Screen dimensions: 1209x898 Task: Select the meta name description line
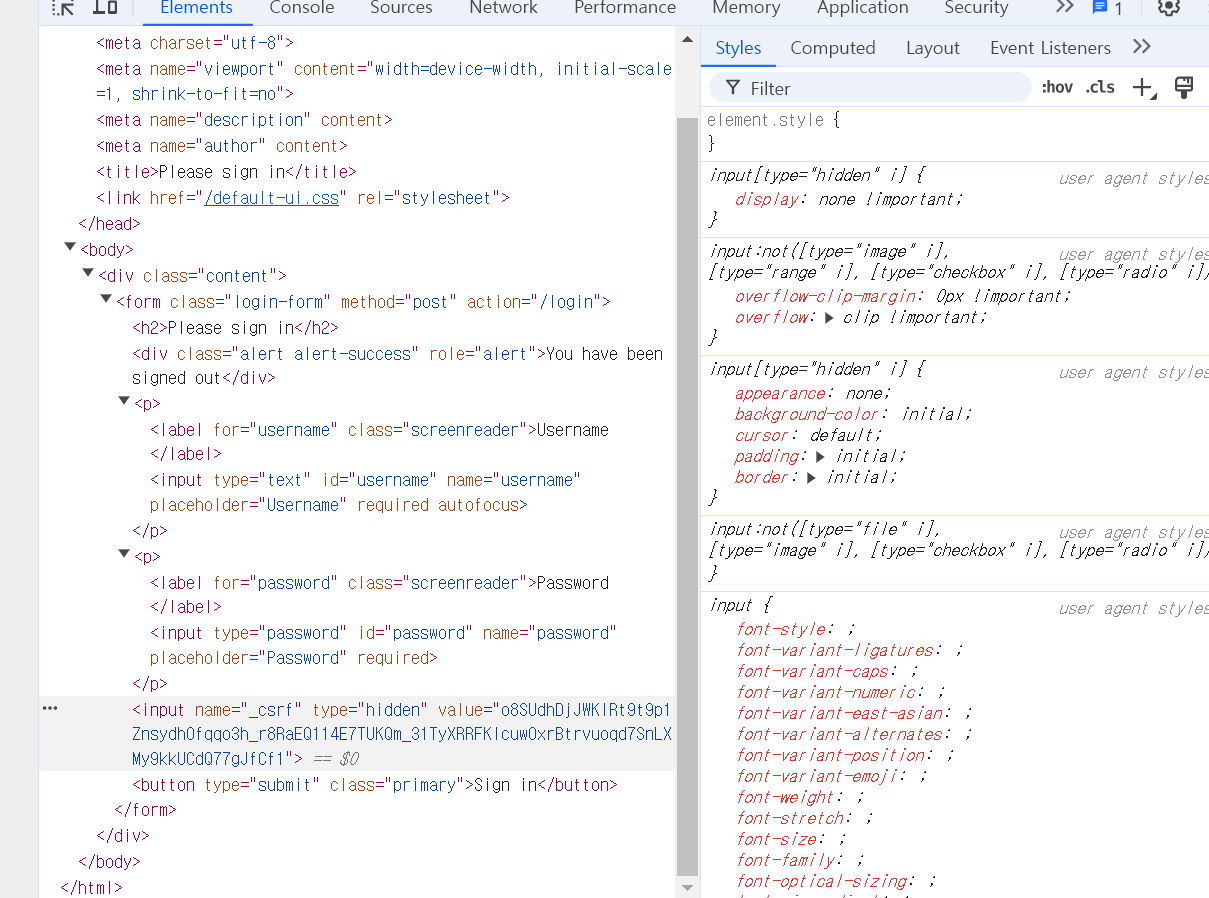(x=244, y=120)
